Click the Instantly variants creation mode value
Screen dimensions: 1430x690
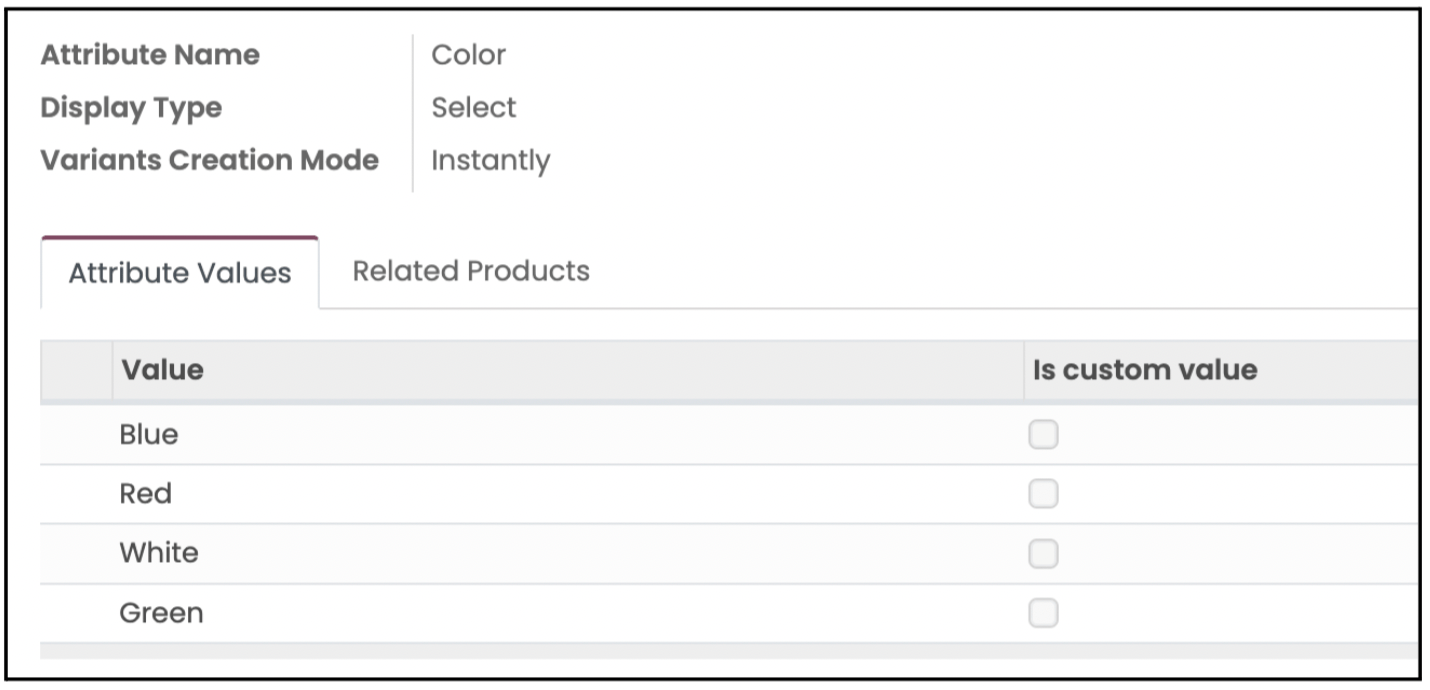(490, 161)
